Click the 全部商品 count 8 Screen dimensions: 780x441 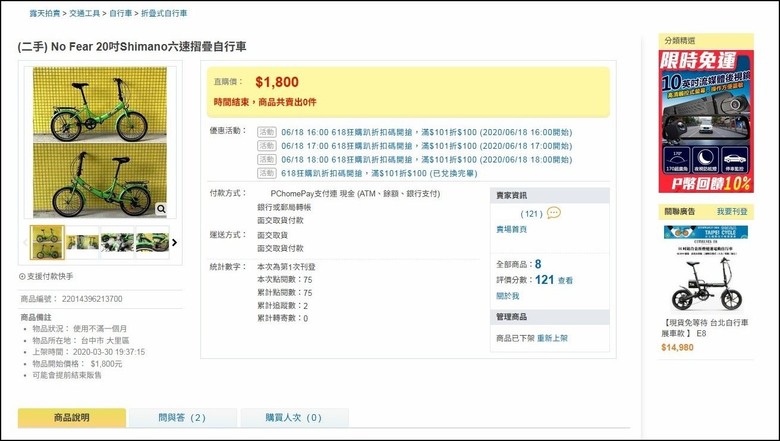[x=538, y=264]
